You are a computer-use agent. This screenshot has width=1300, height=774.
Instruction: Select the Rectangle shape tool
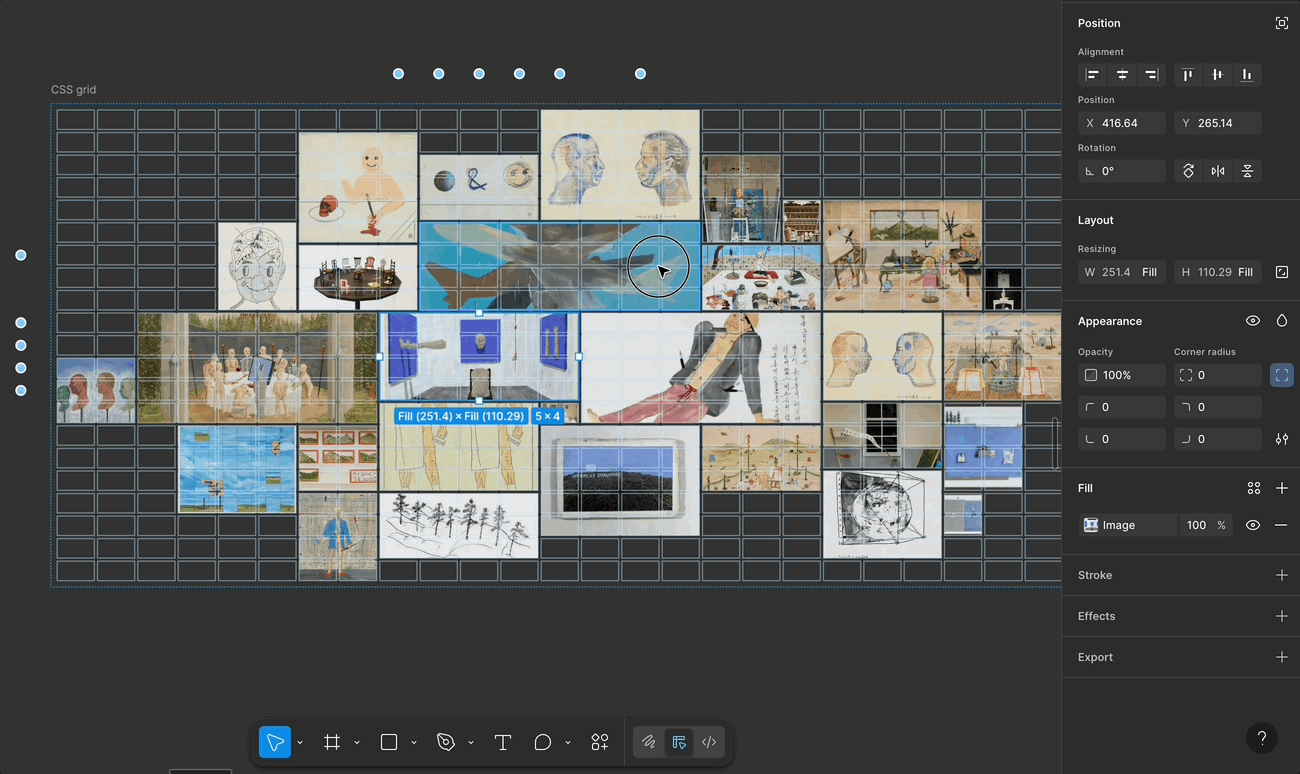click(389, 742)
